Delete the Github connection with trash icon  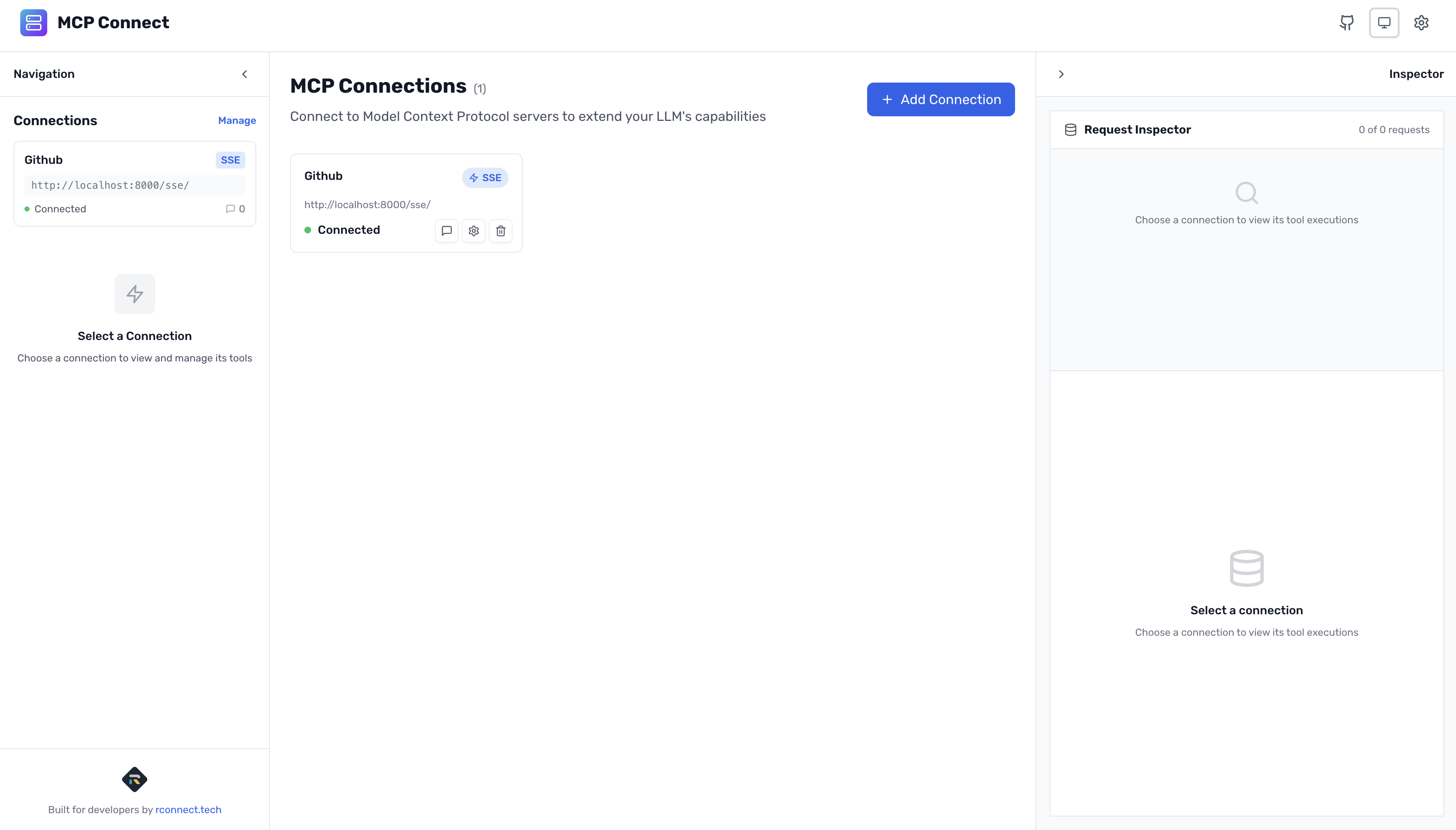pos(501,230)
